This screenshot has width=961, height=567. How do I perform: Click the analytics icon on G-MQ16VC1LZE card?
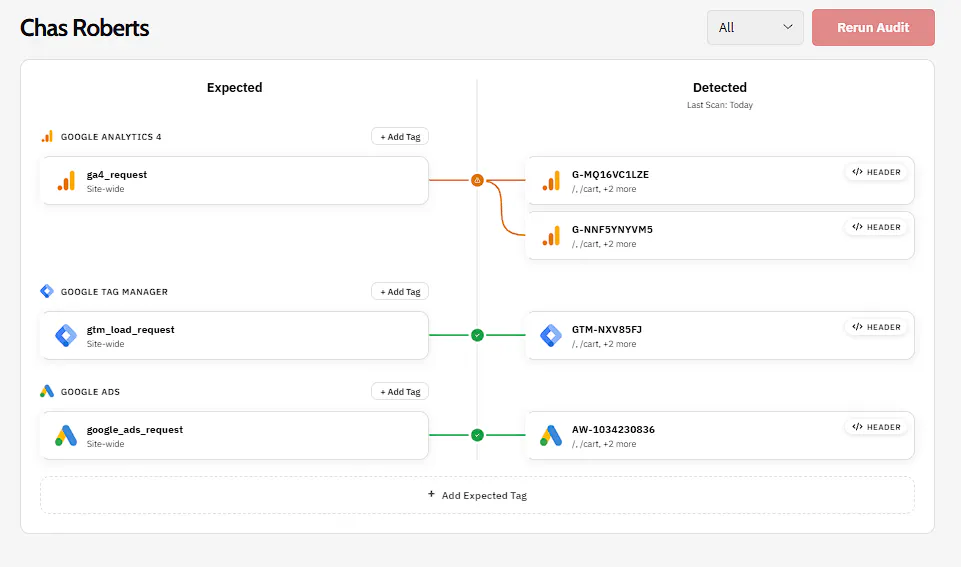tap(552, 181)
